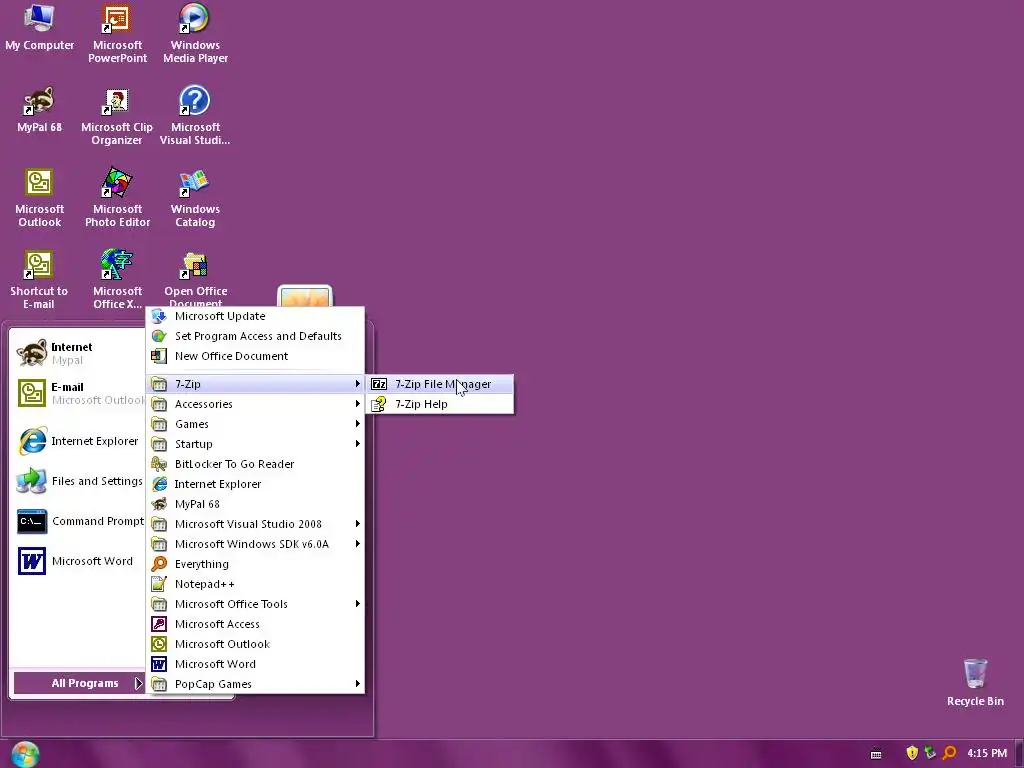Open Microsoft Access
This screenshot has height=768, width=1024.
256,624
